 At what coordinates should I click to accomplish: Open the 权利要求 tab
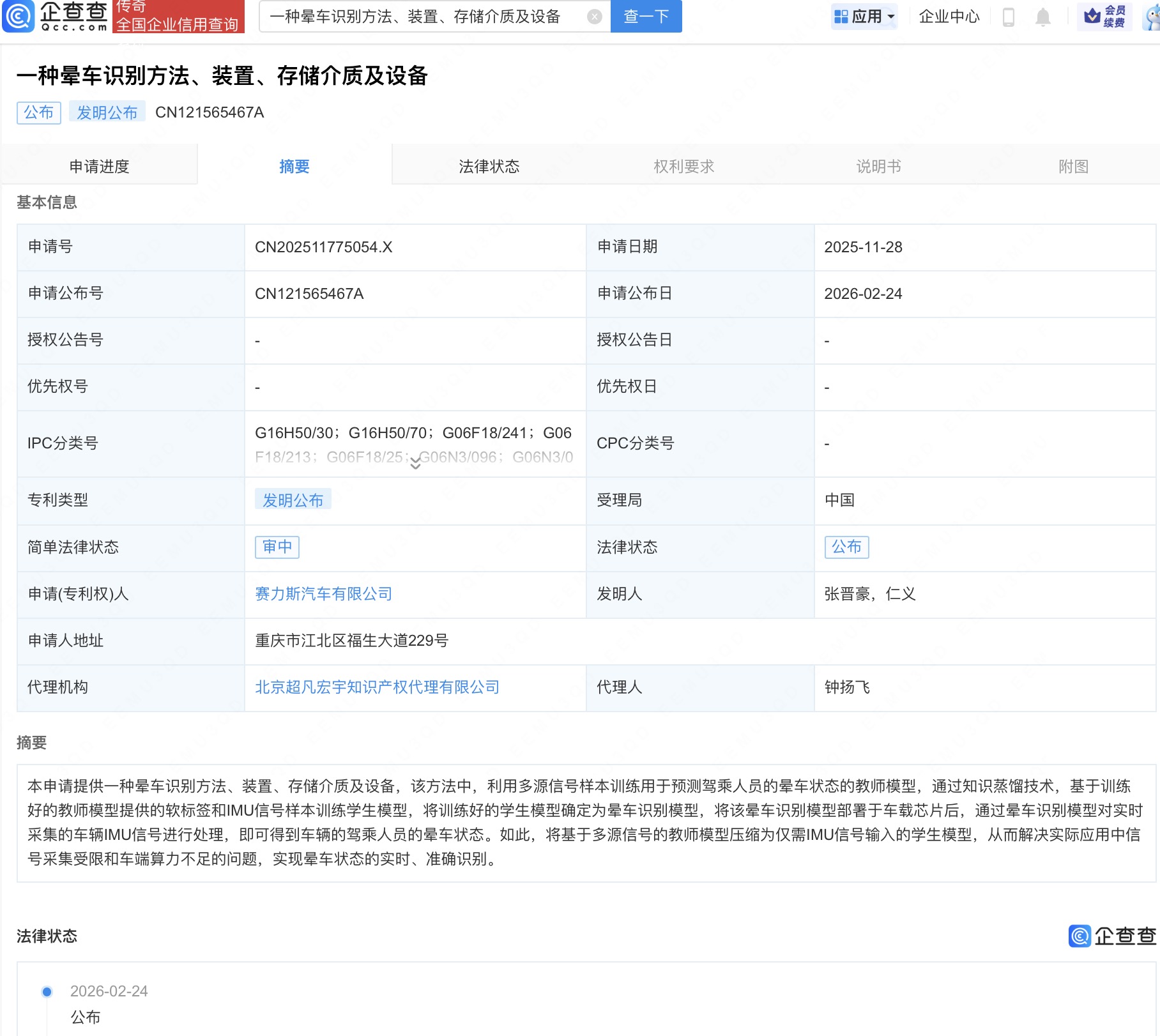(x=683, y=166)
